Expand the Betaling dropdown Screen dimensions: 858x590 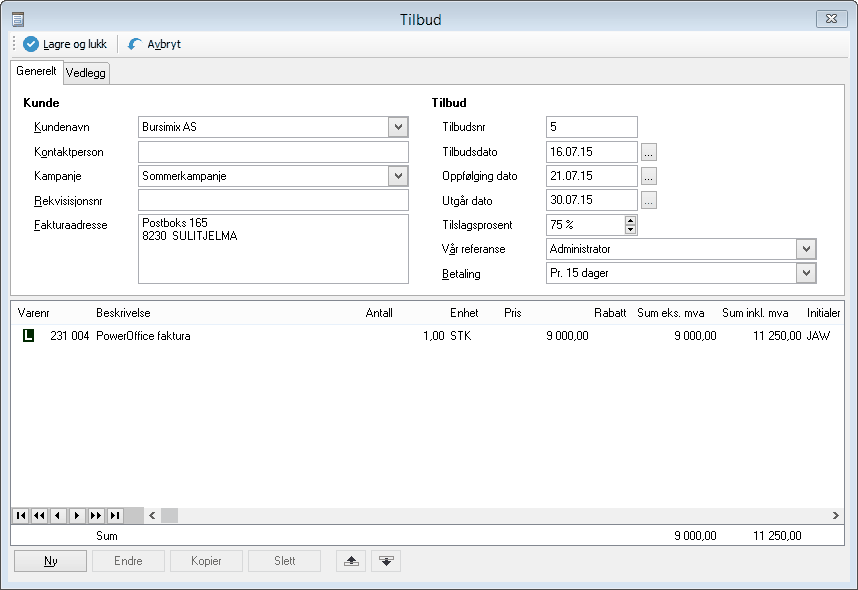806,273
